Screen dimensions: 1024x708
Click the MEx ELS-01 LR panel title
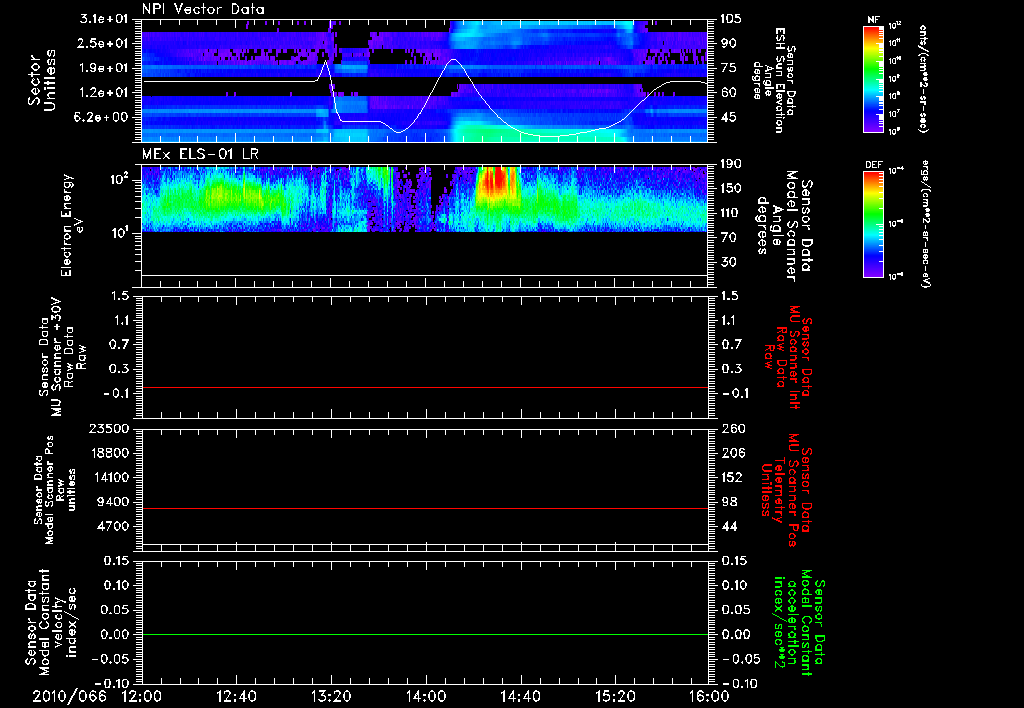pos(200,155)
